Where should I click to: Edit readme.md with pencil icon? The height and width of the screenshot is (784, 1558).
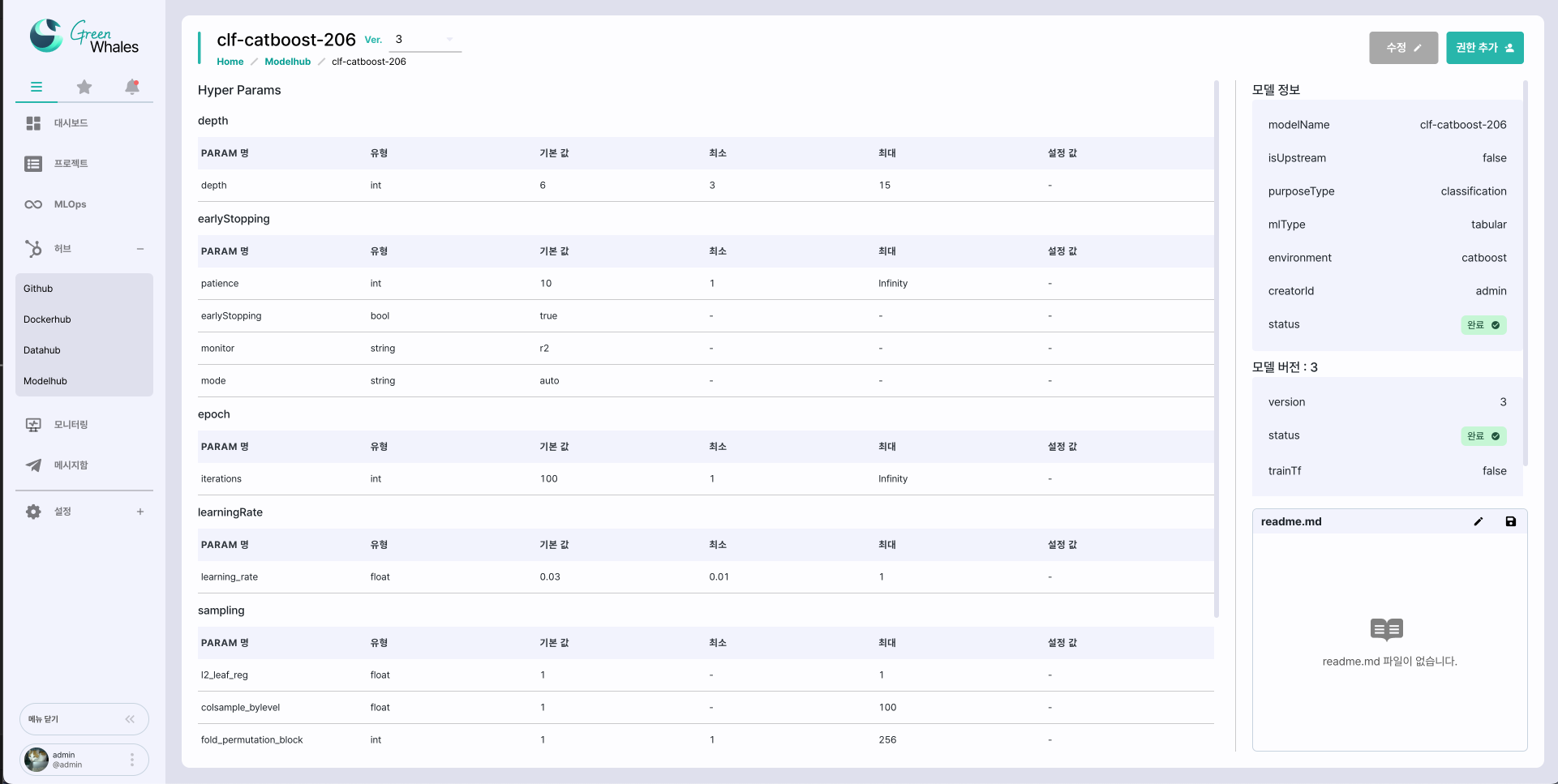tap(1479, 521)
